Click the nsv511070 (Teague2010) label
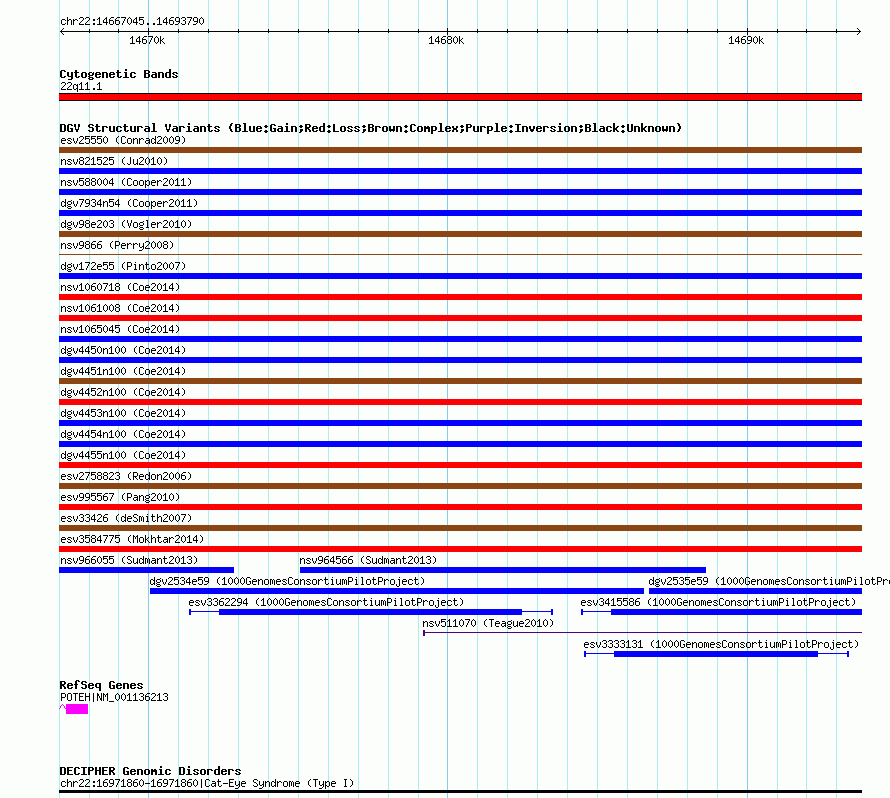This screenshot has height=798, width=890. [x=488, y=623]
